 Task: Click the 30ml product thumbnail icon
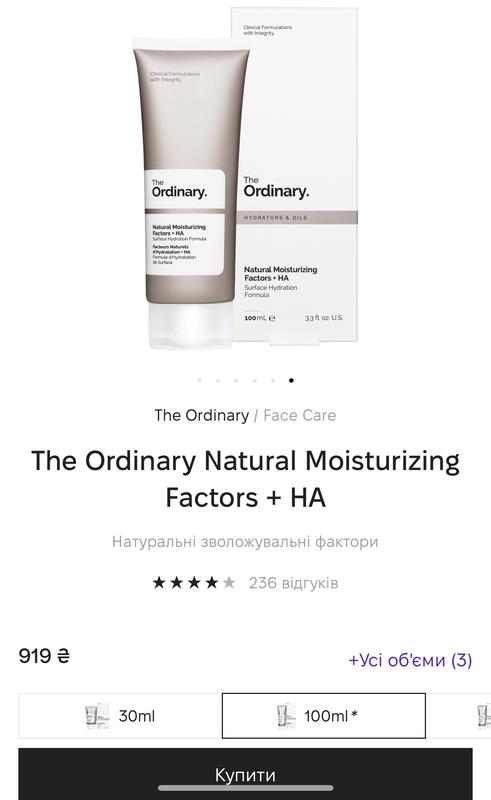coord(97,716)
